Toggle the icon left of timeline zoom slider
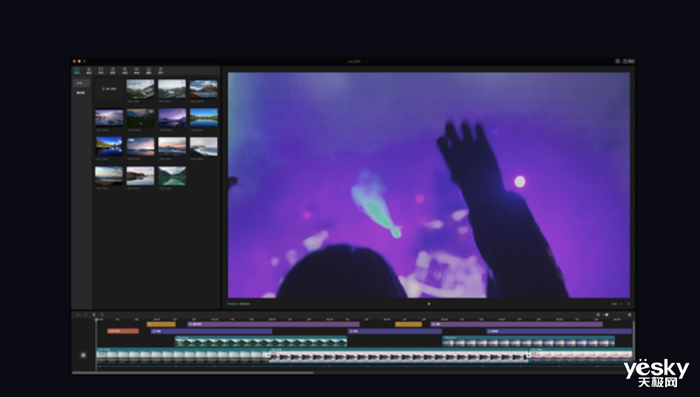The height and width of the screenshot is (397, 700). click(598, 315)
